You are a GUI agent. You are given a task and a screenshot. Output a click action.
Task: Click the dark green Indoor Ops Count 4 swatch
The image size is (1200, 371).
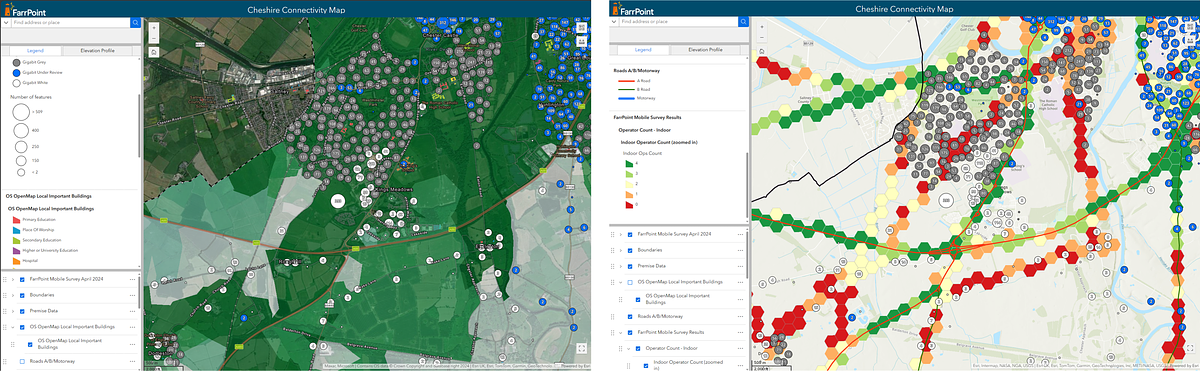tap(630, 164)
